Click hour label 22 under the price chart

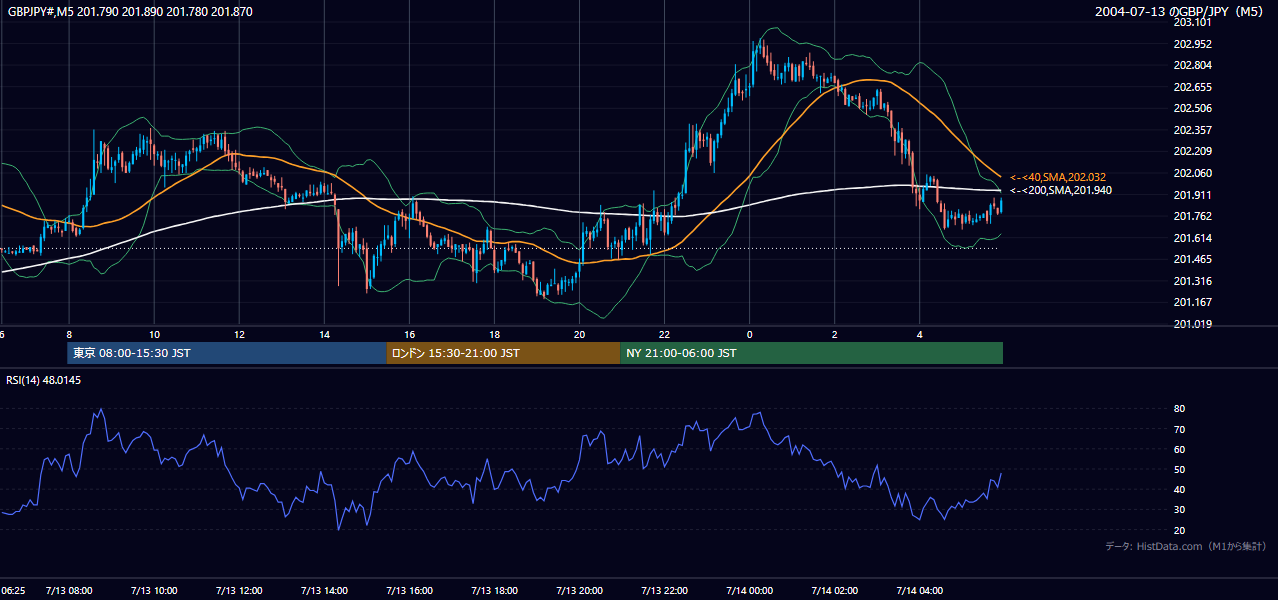click(664, 334)
